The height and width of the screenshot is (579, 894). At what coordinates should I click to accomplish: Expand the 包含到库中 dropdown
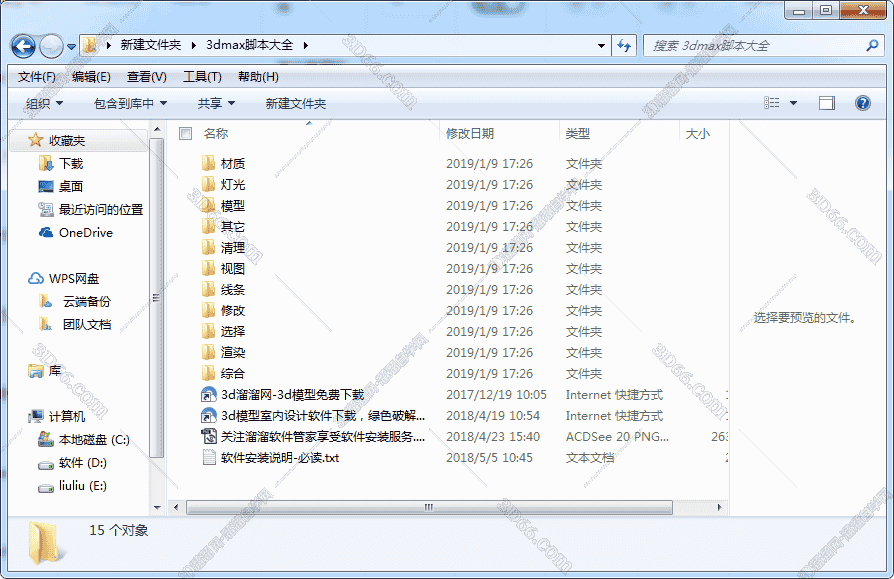pos(130,103)
